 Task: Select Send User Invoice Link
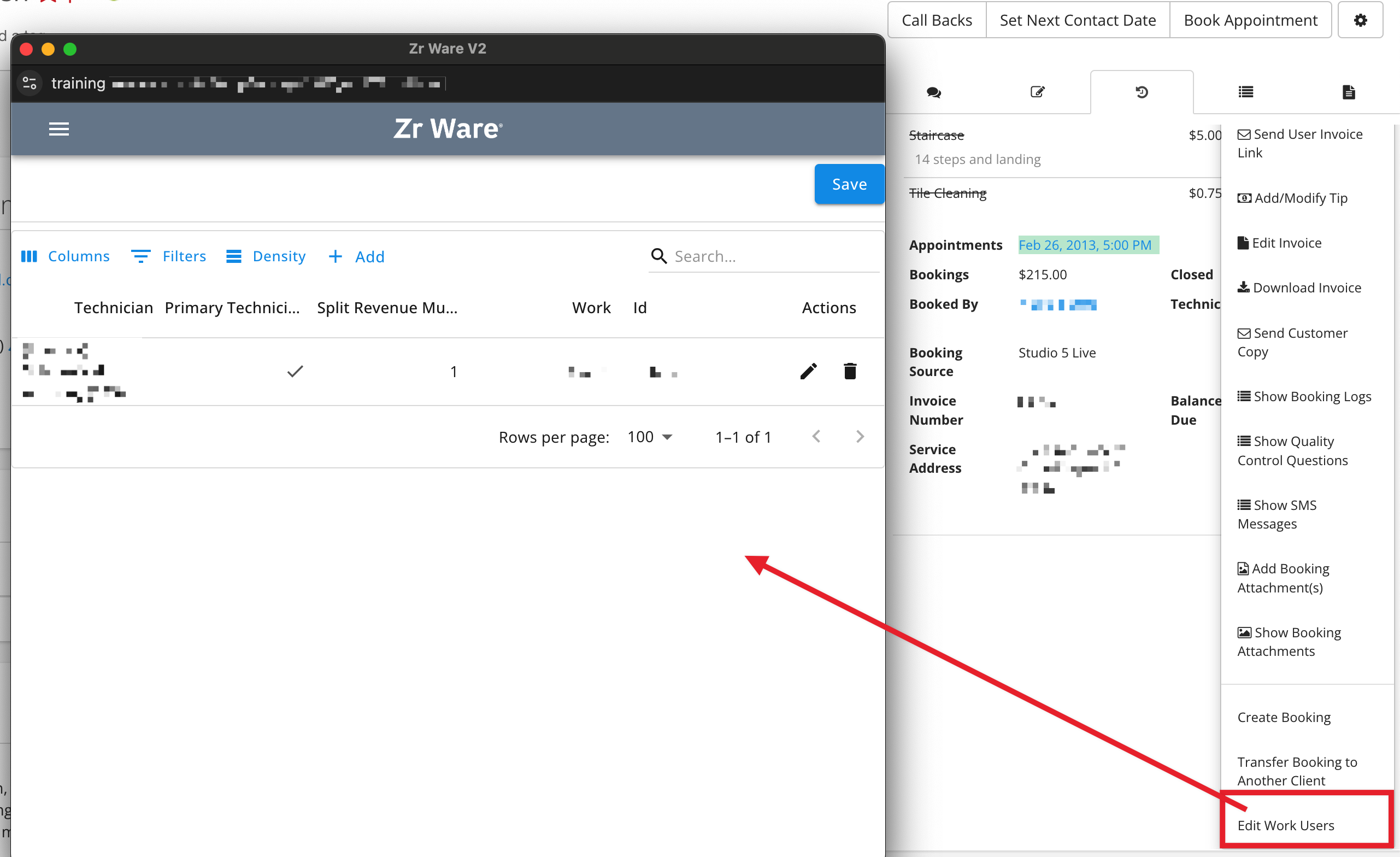[x=1301, y=143]
